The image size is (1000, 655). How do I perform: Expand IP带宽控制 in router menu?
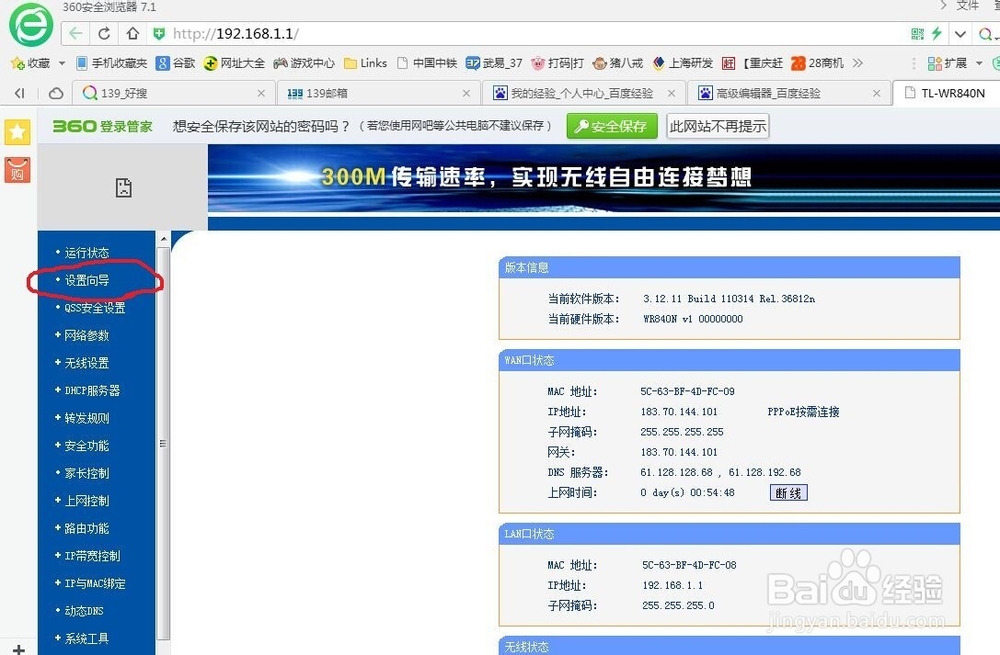pos(92,556)
